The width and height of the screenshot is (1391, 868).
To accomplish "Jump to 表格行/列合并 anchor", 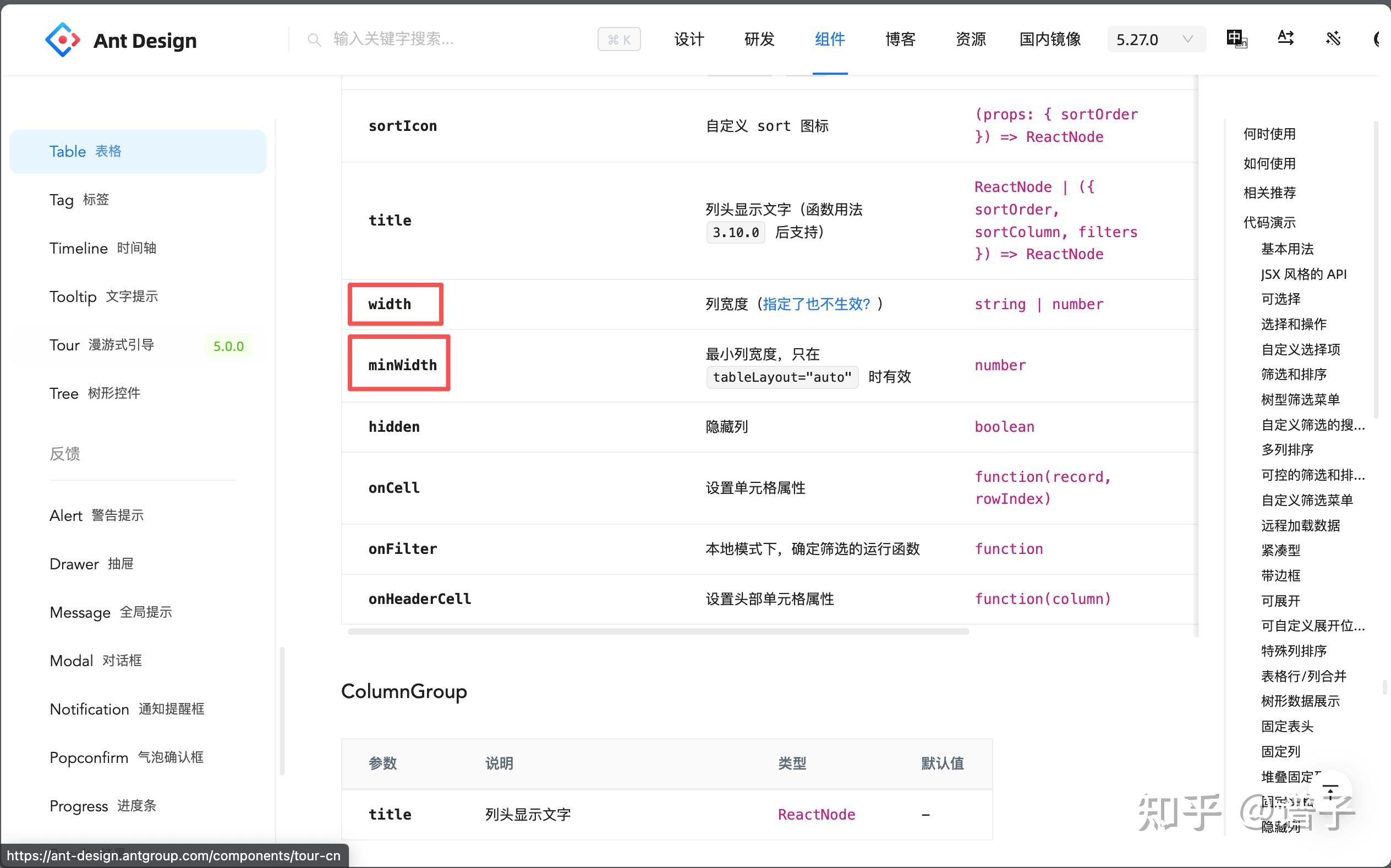I will 1304,676.
